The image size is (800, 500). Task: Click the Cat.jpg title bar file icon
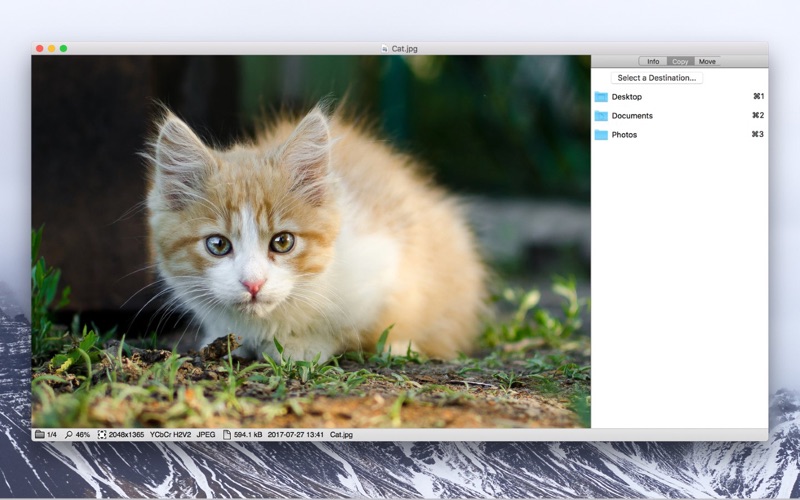385,48
